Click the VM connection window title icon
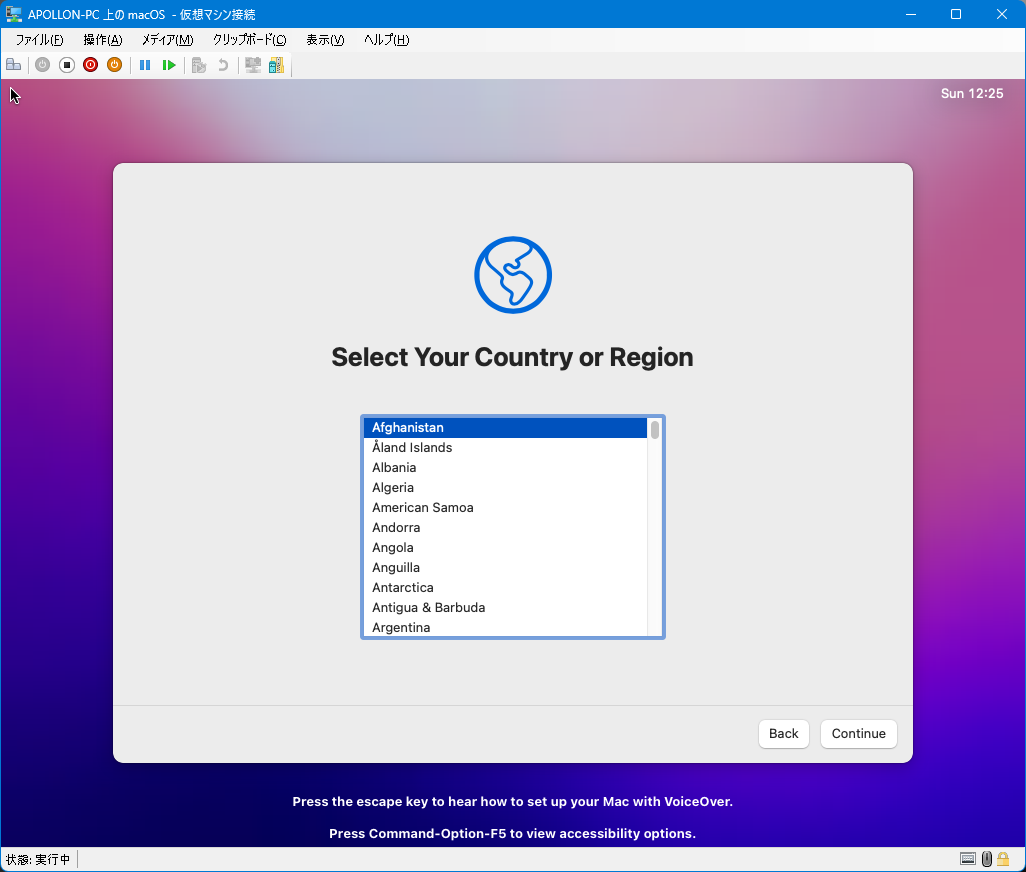Screen dimensions: 1026x872 pos(13,14)
